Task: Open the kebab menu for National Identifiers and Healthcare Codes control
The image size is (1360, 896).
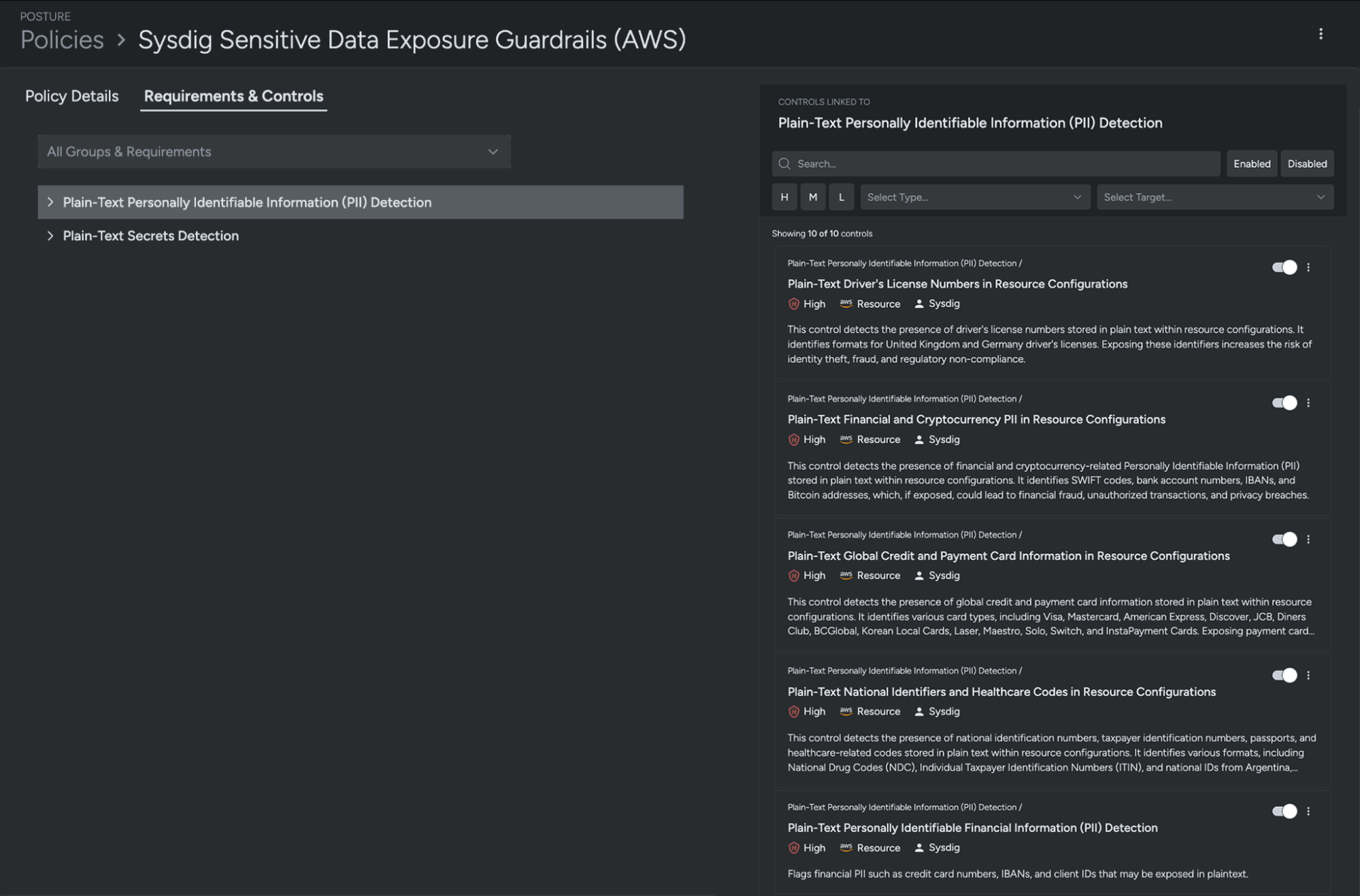Action: click(x=1308, y=676)
